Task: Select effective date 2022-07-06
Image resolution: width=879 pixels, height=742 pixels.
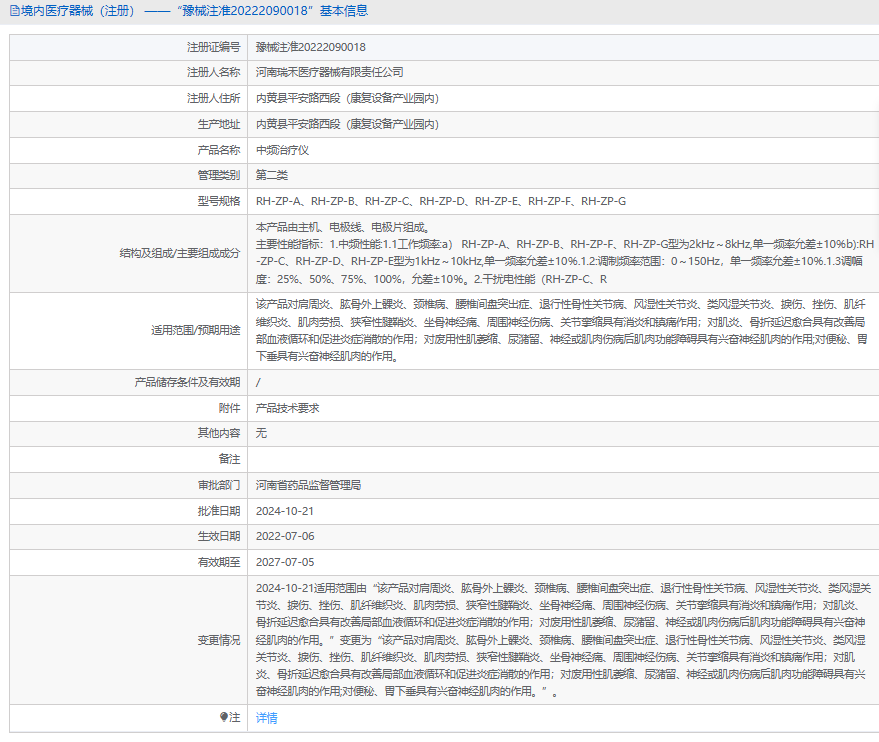Action: (285, 536)
